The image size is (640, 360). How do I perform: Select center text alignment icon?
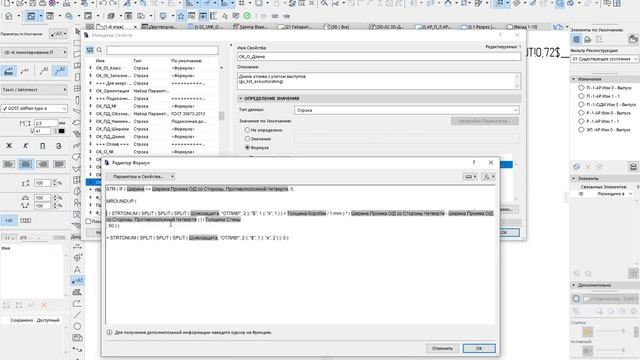(x=26, y=164)
